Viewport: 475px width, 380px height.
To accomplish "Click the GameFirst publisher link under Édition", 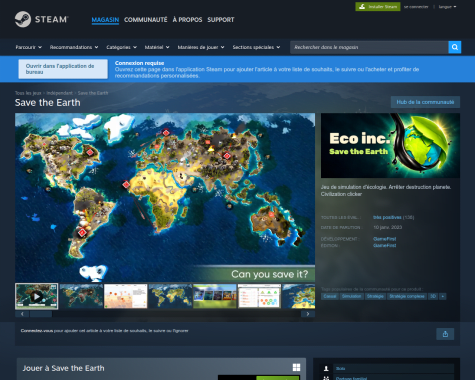I will [x=385, y=246].
